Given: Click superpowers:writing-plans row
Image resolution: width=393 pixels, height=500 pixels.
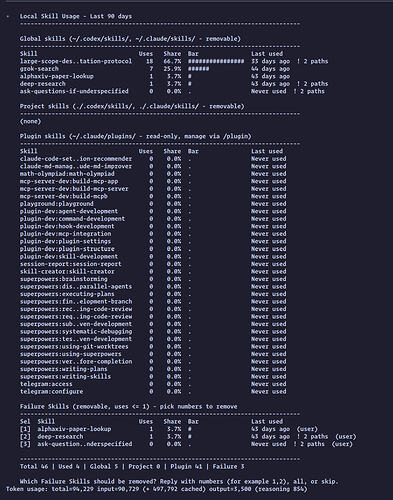Looking at the screenshot, I should pos(153,369).
